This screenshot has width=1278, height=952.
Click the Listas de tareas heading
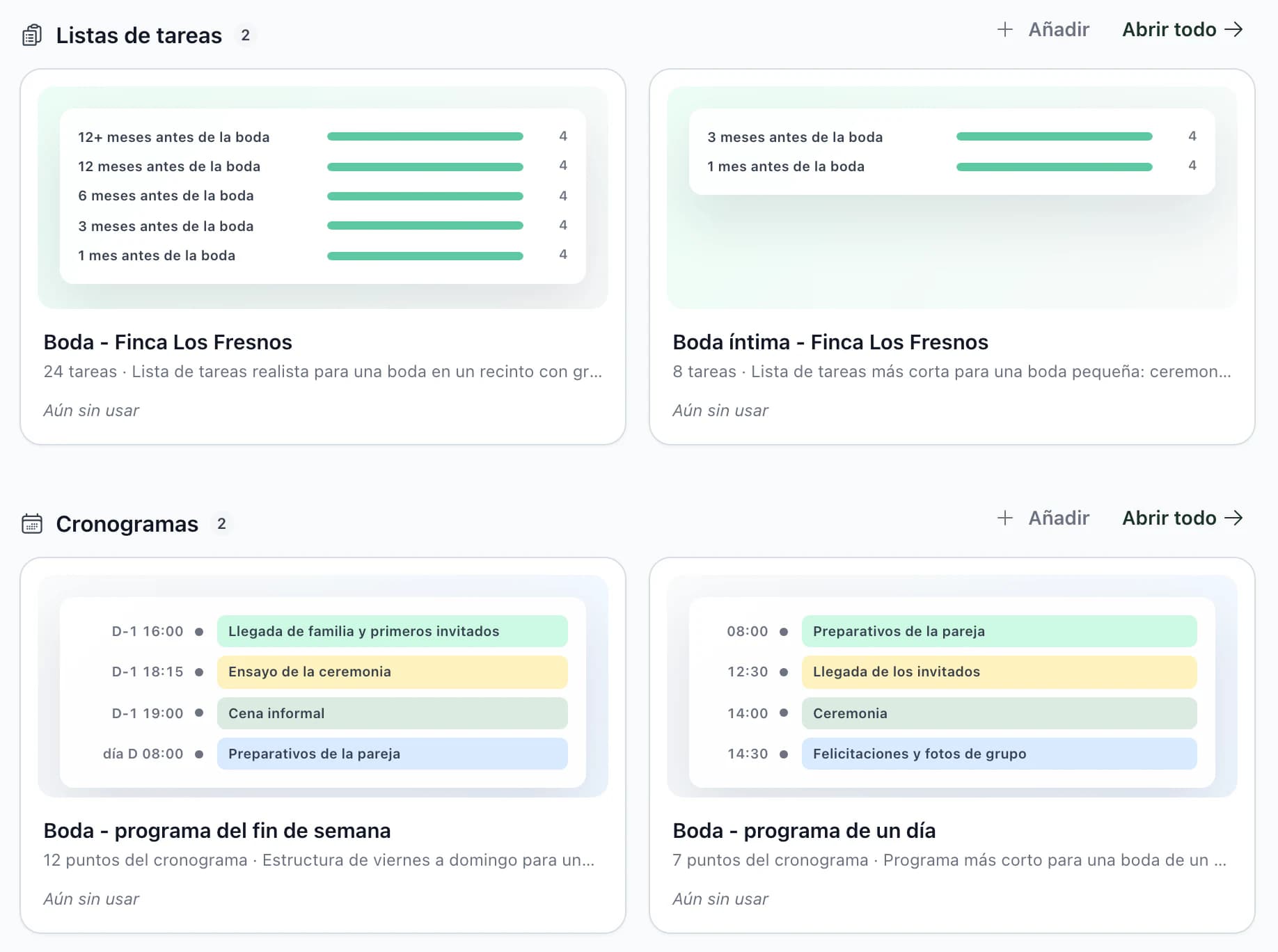click(139, 35)
